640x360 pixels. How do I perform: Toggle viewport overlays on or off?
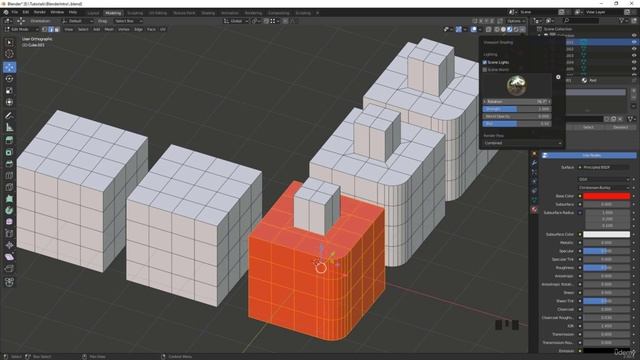(473, 29)
